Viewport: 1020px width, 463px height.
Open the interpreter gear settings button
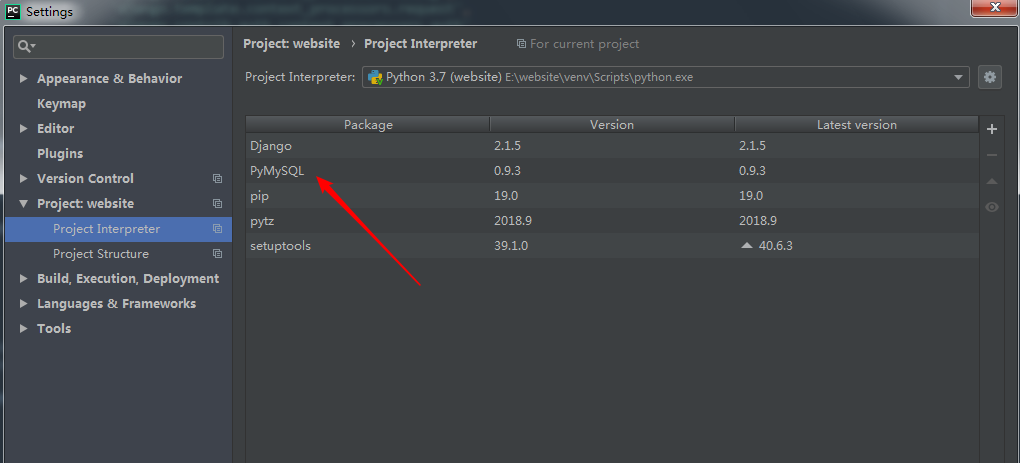[x=989, y=77]
